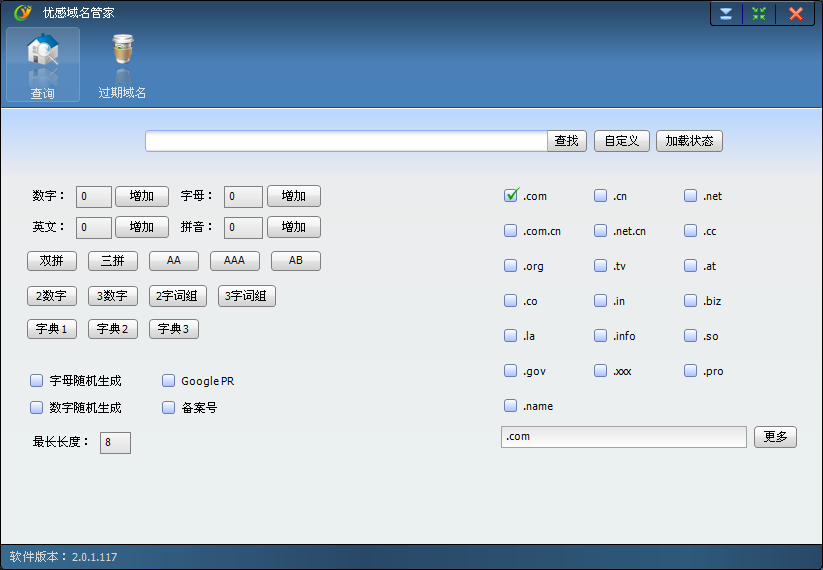Enable the 备案号 checkbox
This screenshot has width=823, height=570.
(168, 407)
